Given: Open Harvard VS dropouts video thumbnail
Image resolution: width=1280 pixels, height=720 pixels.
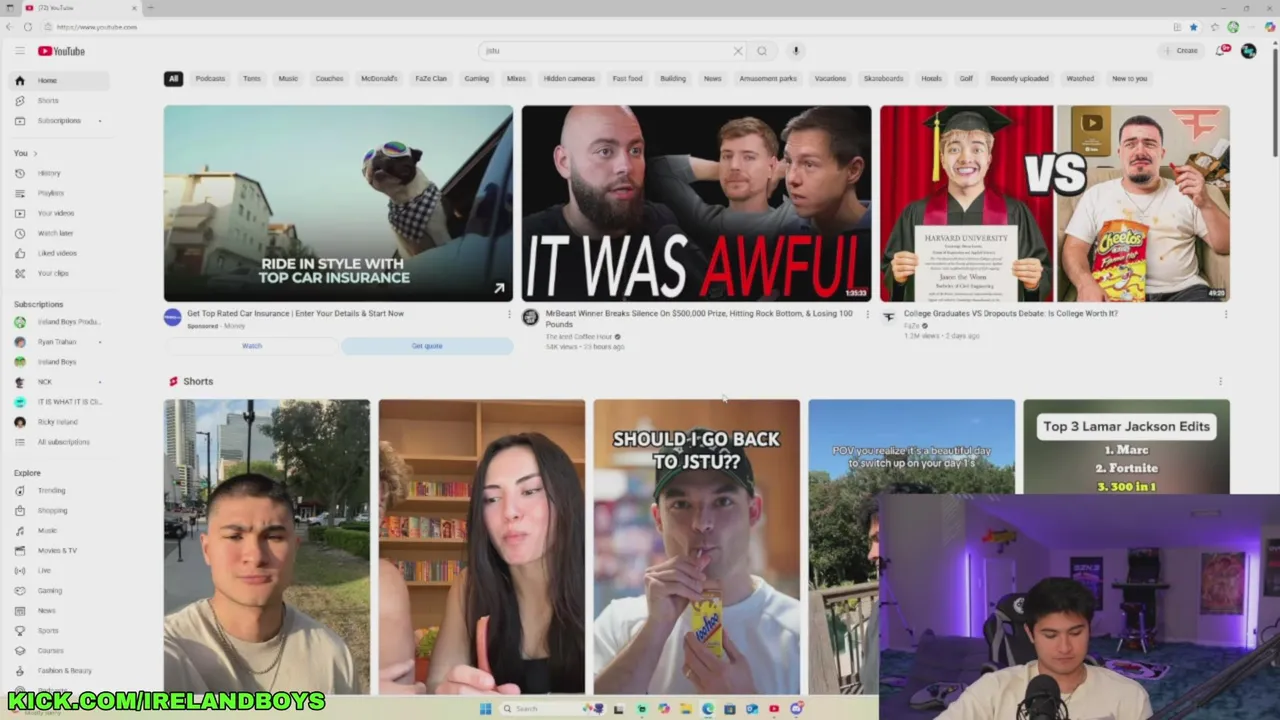Looking at the screenshot, I should [x=1055, y=203].
